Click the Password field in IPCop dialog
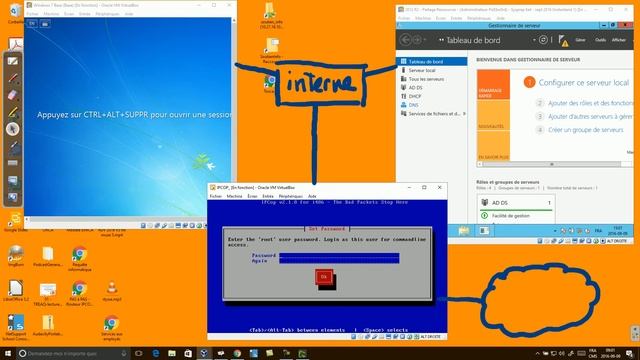The image size is (640, 360). click(339, 256)
